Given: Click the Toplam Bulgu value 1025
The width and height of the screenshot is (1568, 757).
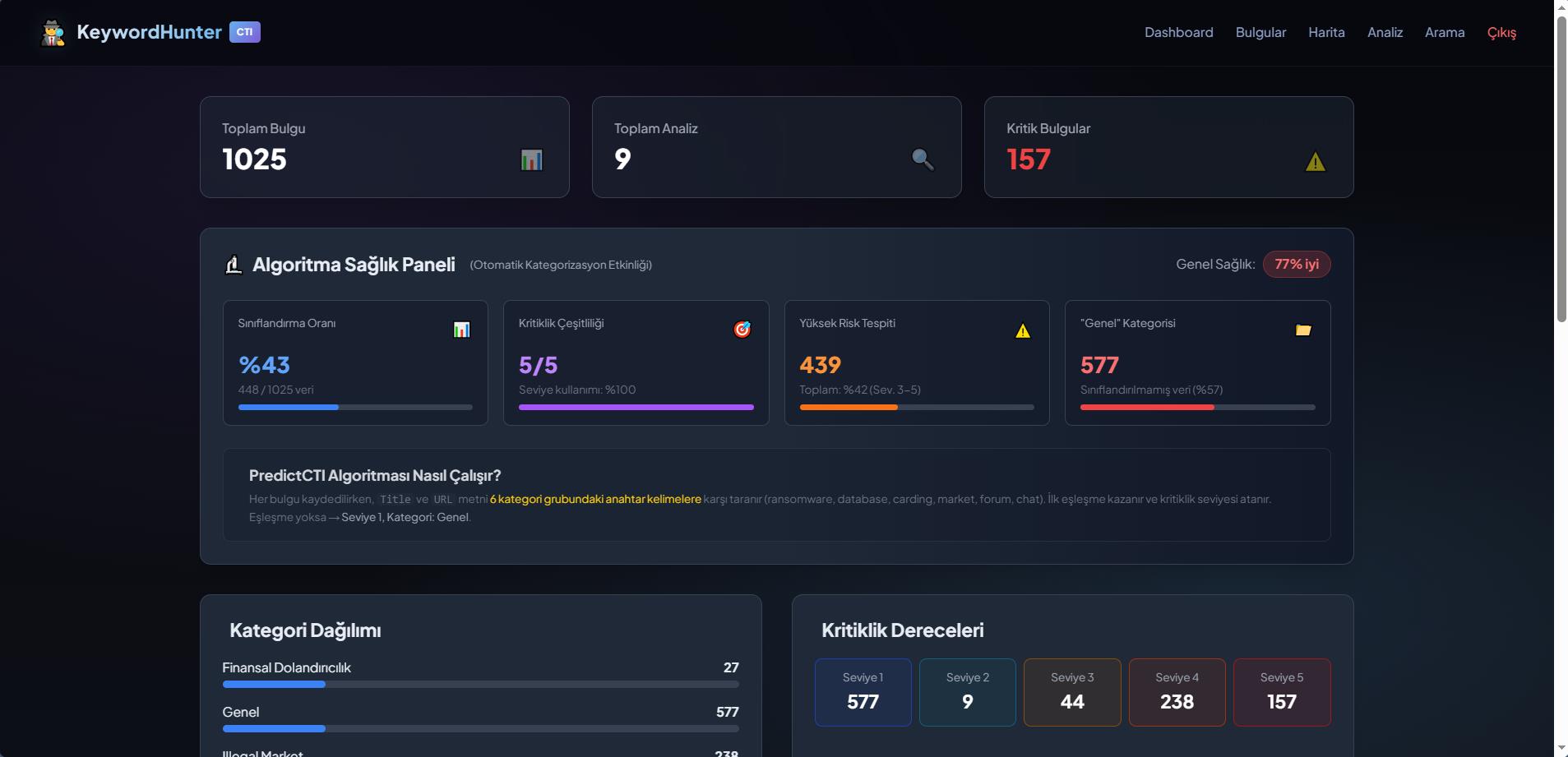Looking at the screenshot, I should coord(254,159).
